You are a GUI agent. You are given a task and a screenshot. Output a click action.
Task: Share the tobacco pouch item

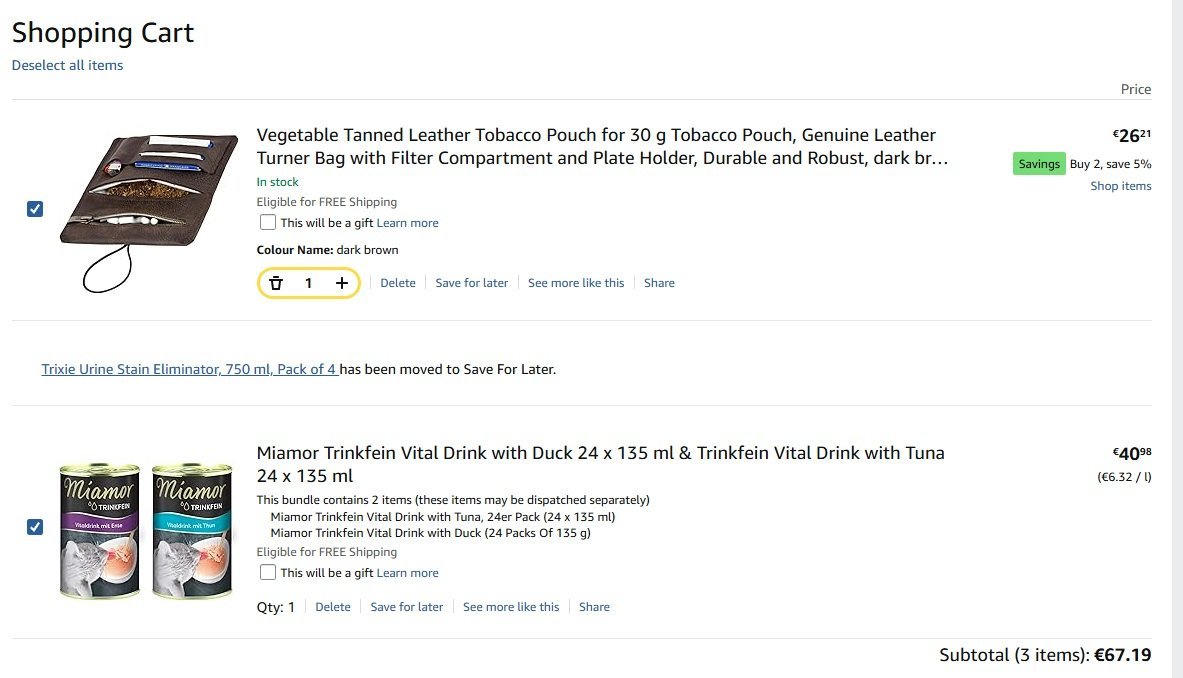click(659, 284)
